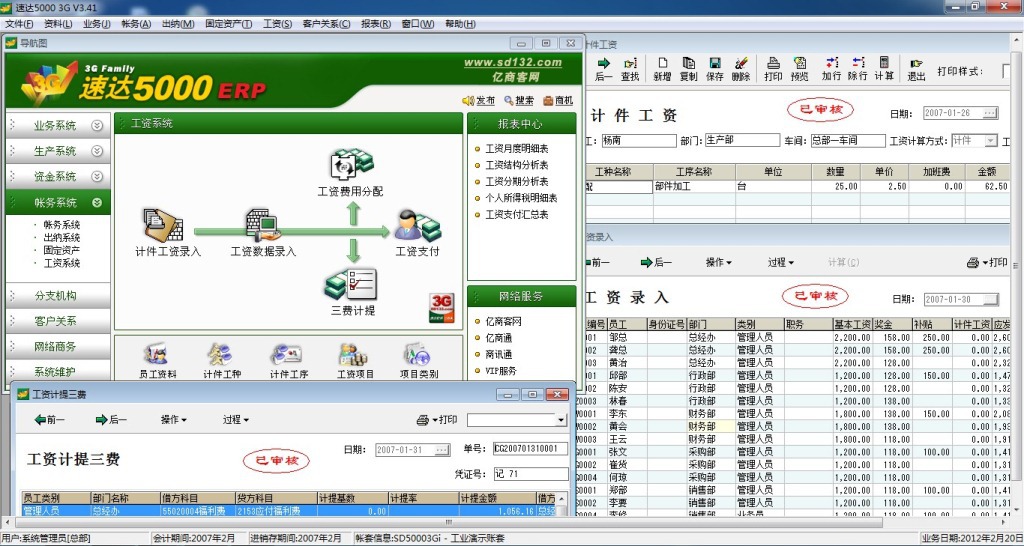Screen dimensions: 1024x546
Task: Open 工资支付汇总表 report link
Action: [x=517, y=214]
